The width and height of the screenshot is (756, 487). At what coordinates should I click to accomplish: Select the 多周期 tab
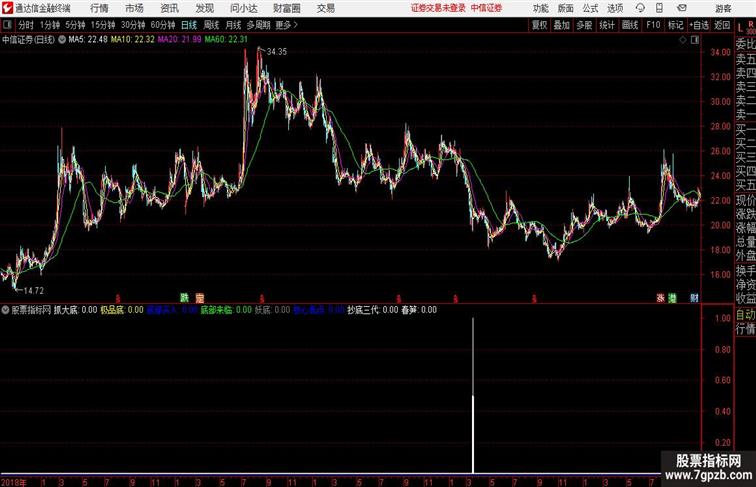pyautogui.click(x=258, y=25)
